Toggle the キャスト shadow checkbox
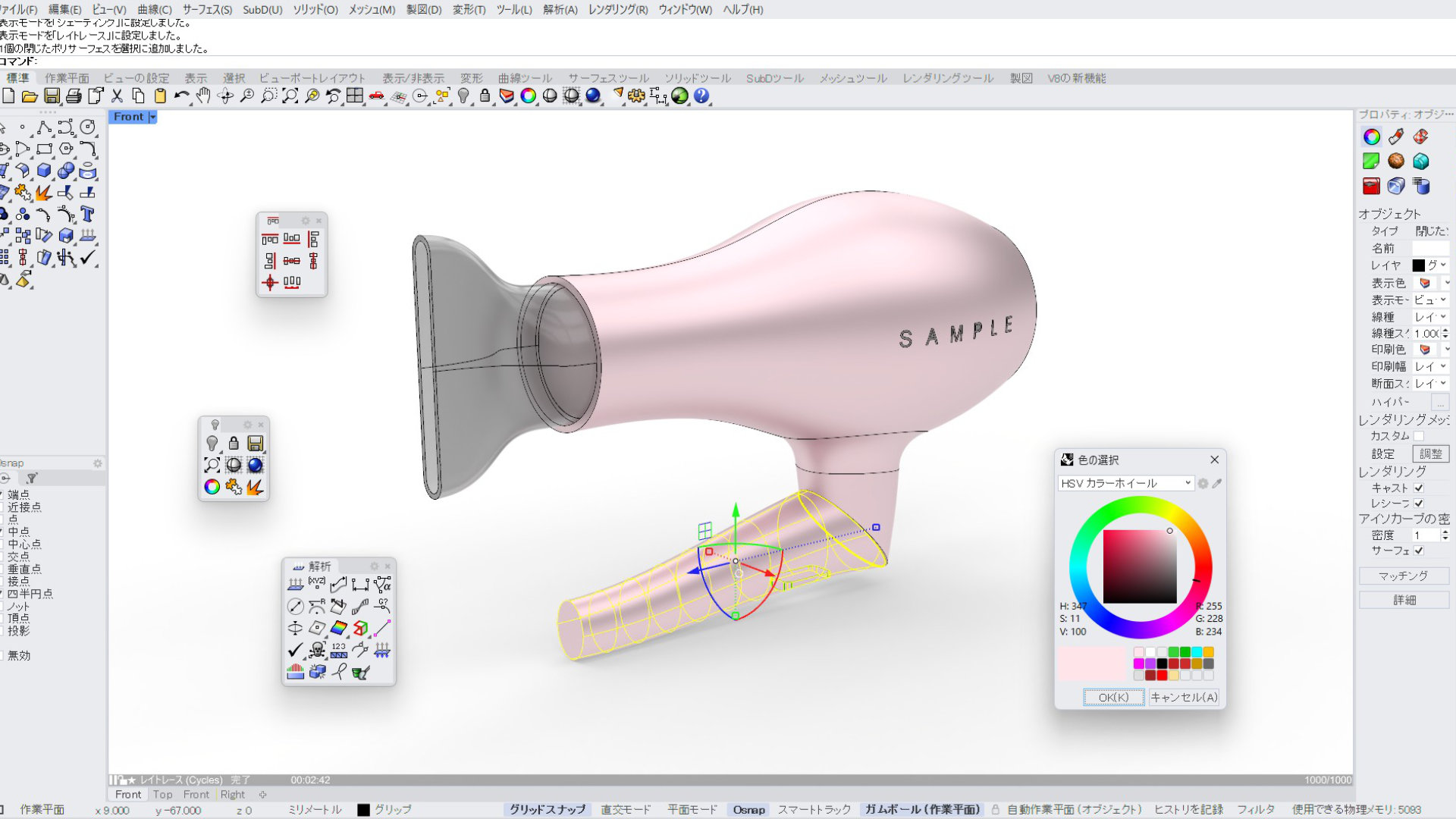 1419,488
